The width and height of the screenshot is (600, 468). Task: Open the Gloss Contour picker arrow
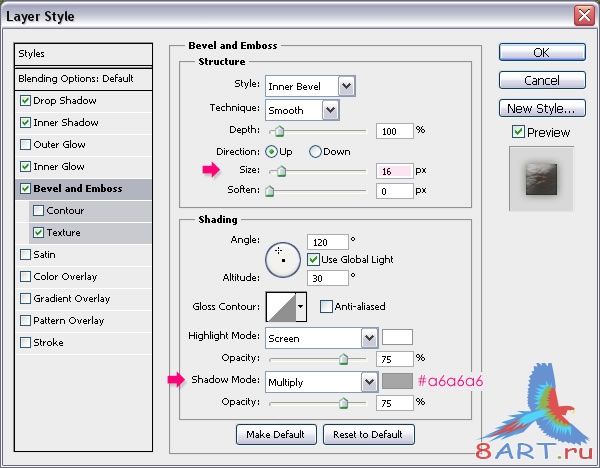coord(301,307)
